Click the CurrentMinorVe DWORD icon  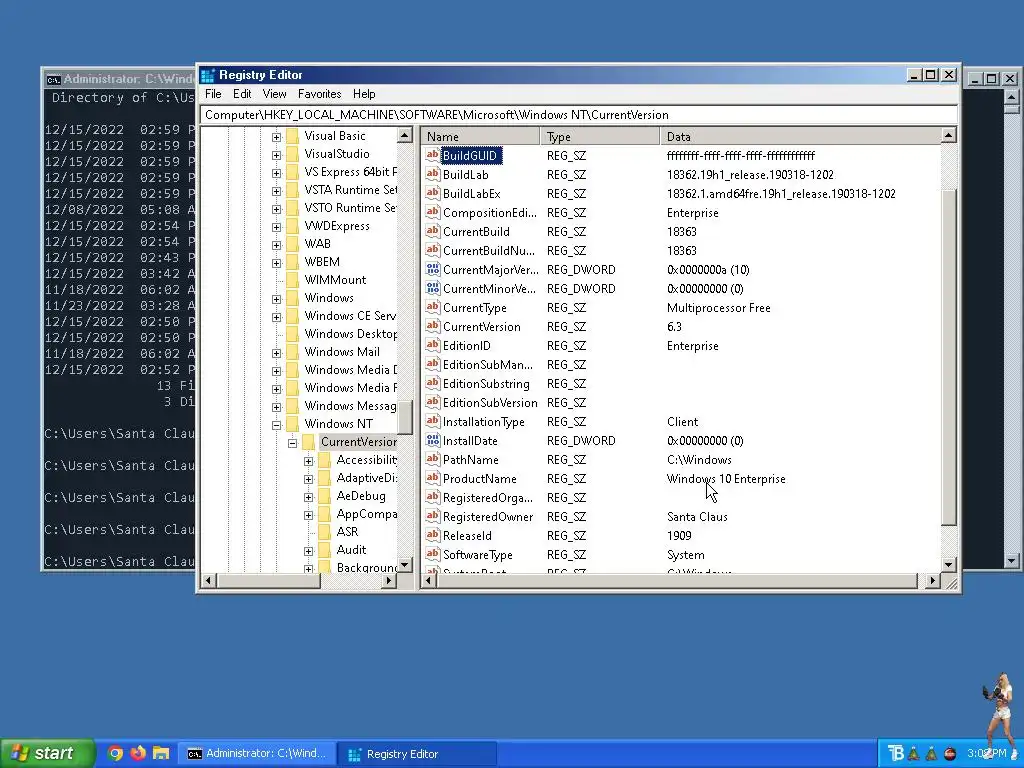coord(432,288)
